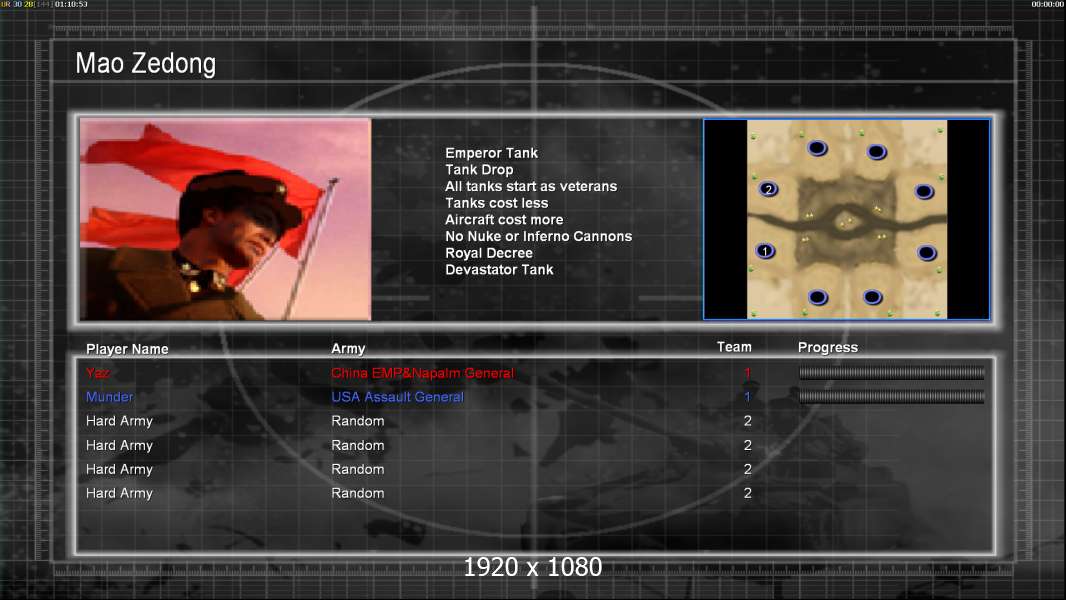Select lower right-edge start position on minimap

(927, 253)
